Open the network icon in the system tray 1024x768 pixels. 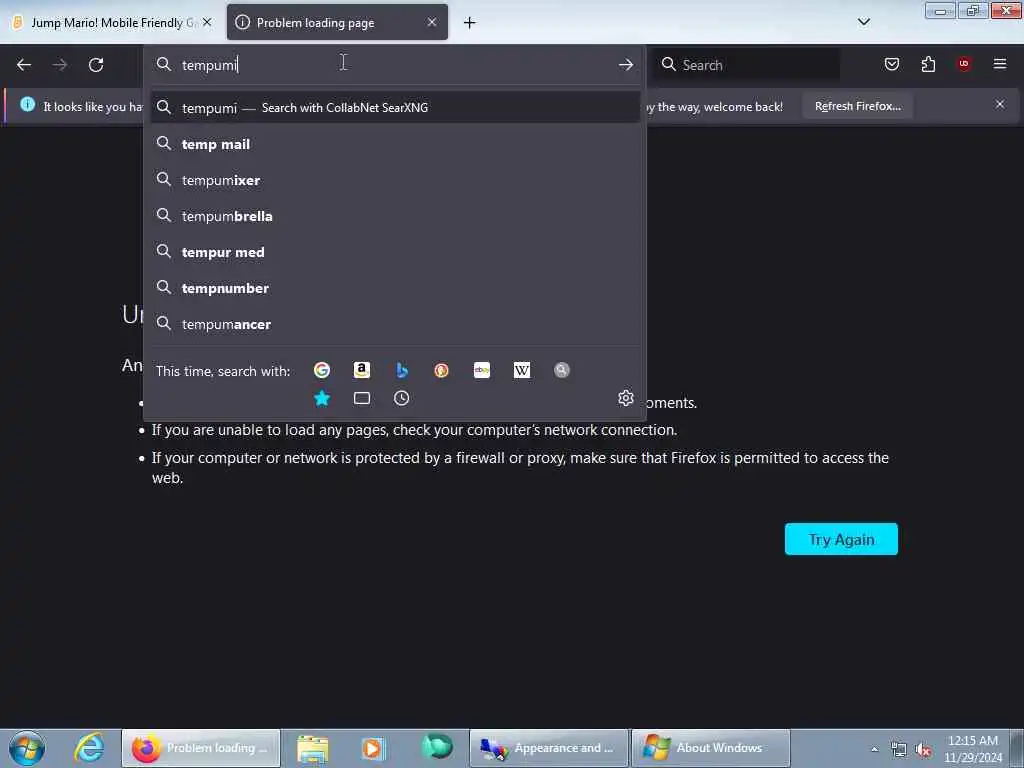(x=899, y=750)
